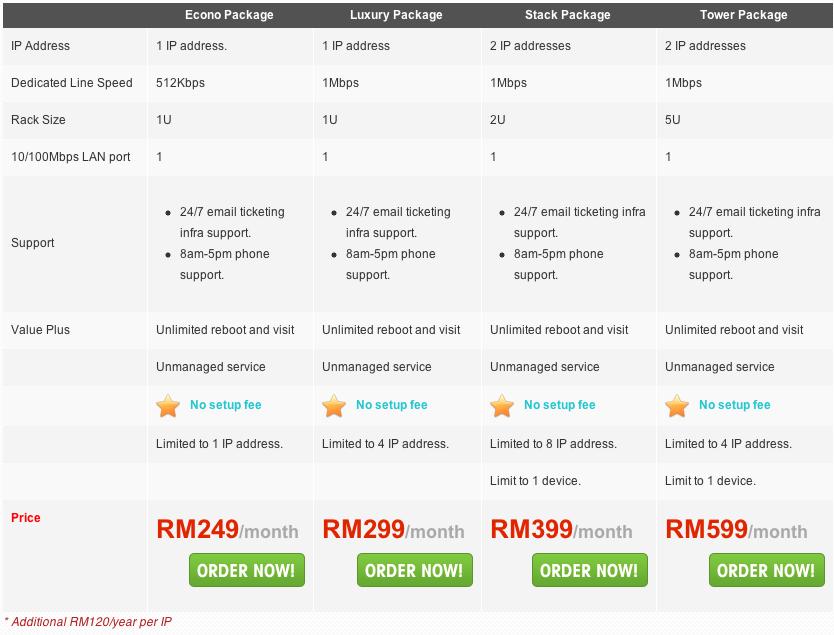Select the Luxury Package column header
The height and width of the screenshot is (635, 834).
pyautogui.click(x=396, y=15)
